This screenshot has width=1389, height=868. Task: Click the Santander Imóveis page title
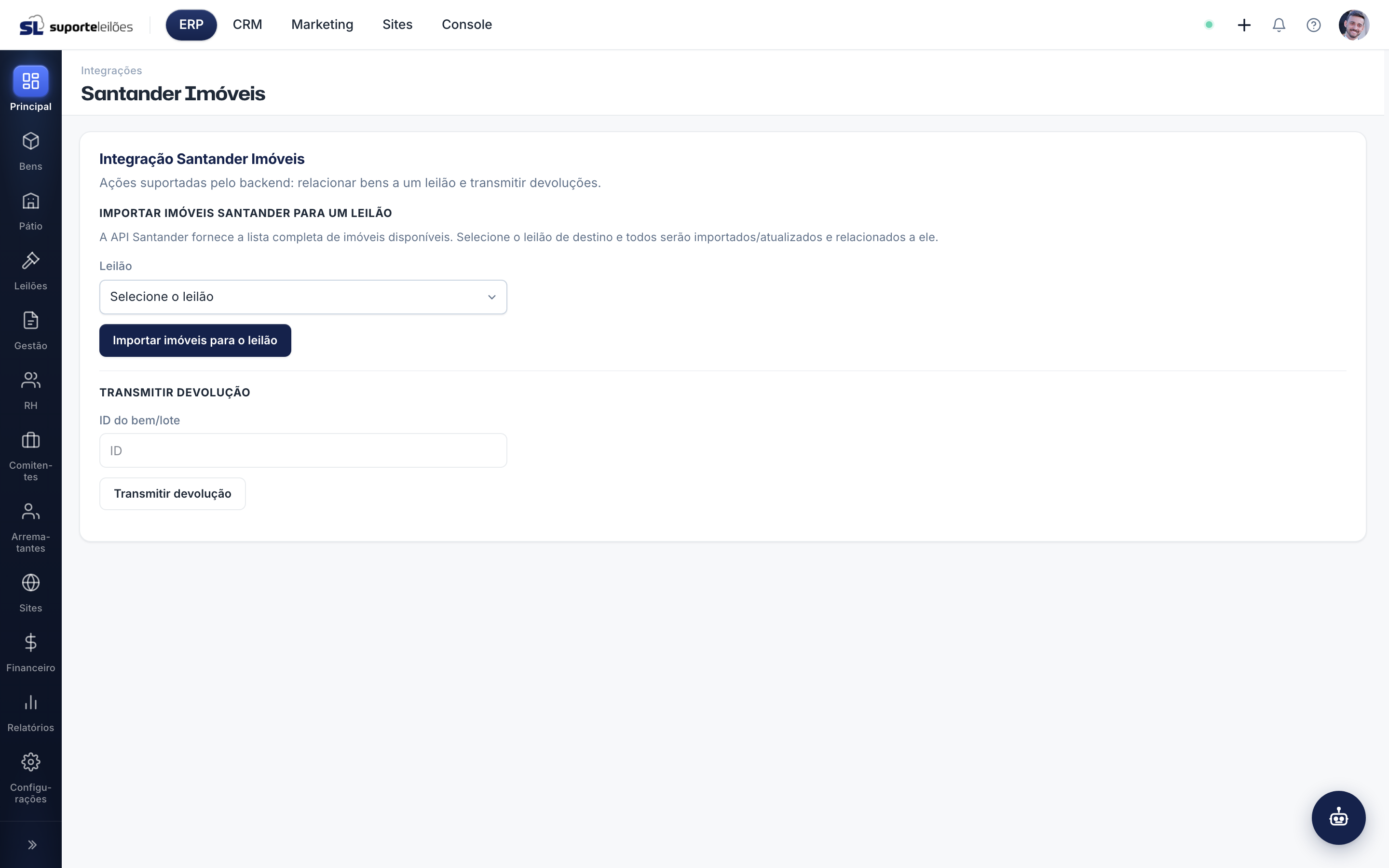pos(173,94)
